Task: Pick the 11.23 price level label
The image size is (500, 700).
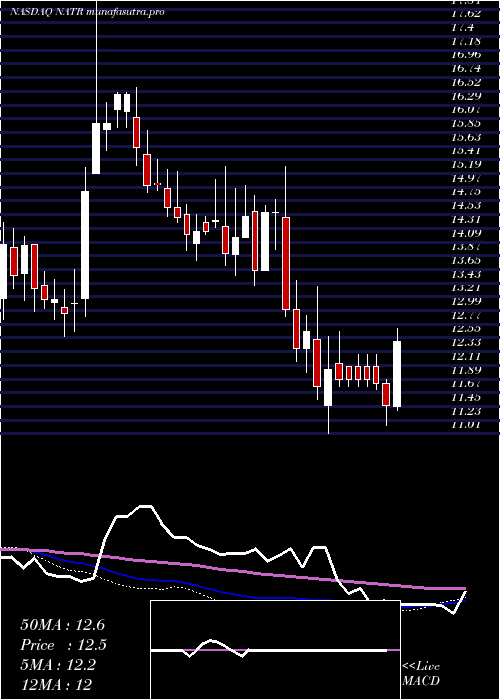Action: (x=466, y=411)
